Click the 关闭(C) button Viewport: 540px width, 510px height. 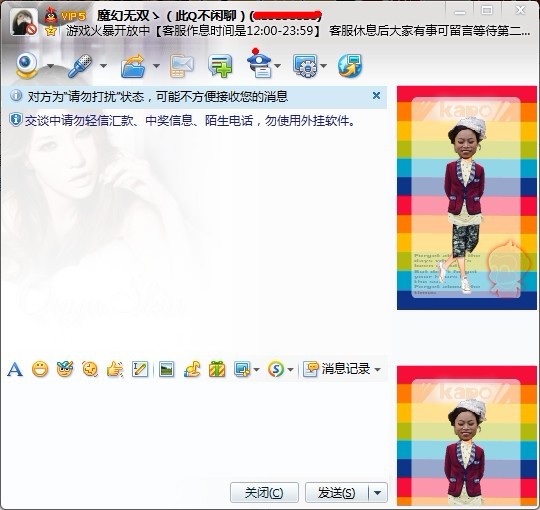pos(264,493)
